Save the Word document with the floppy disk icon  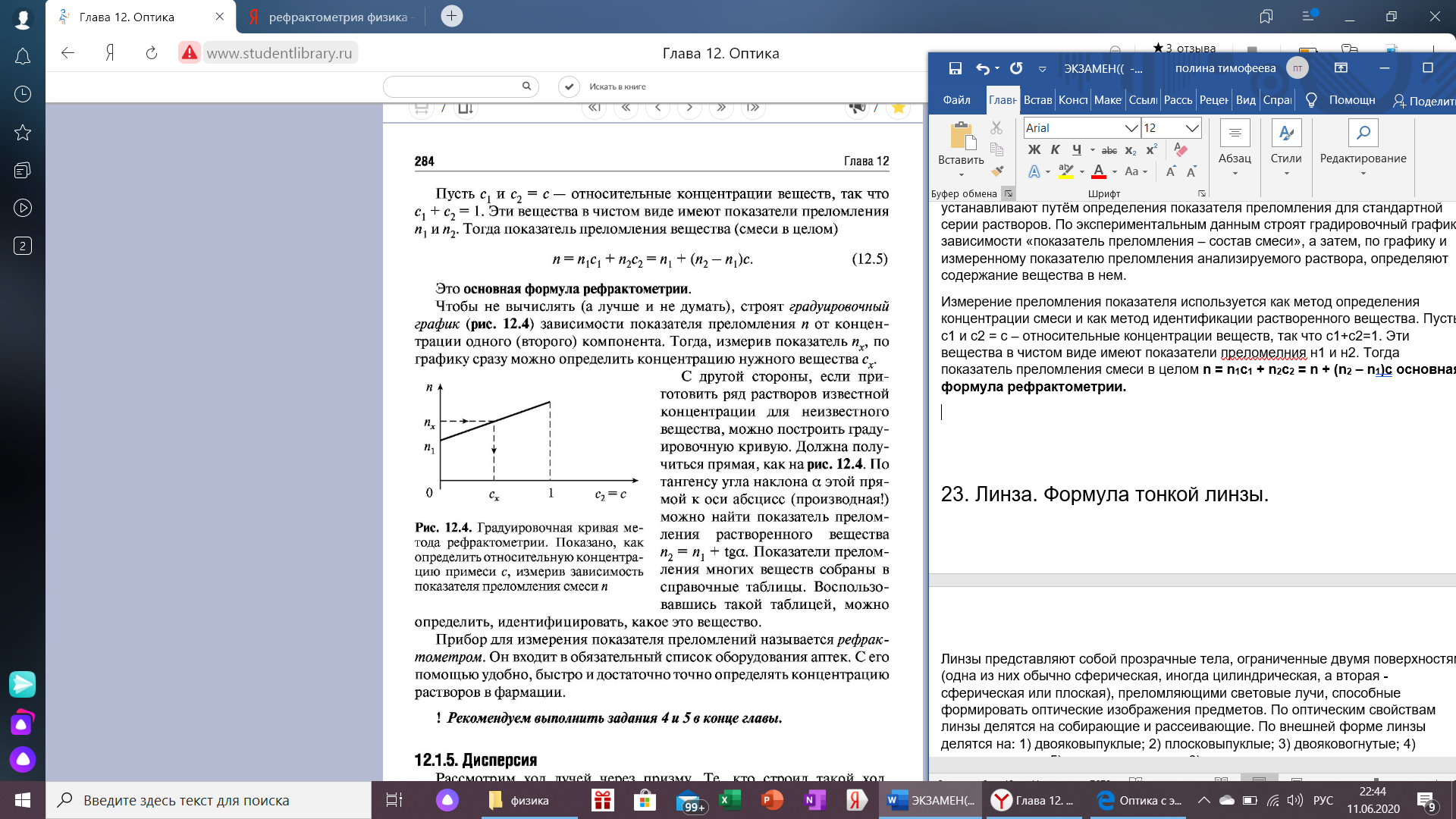coord(955,68)
